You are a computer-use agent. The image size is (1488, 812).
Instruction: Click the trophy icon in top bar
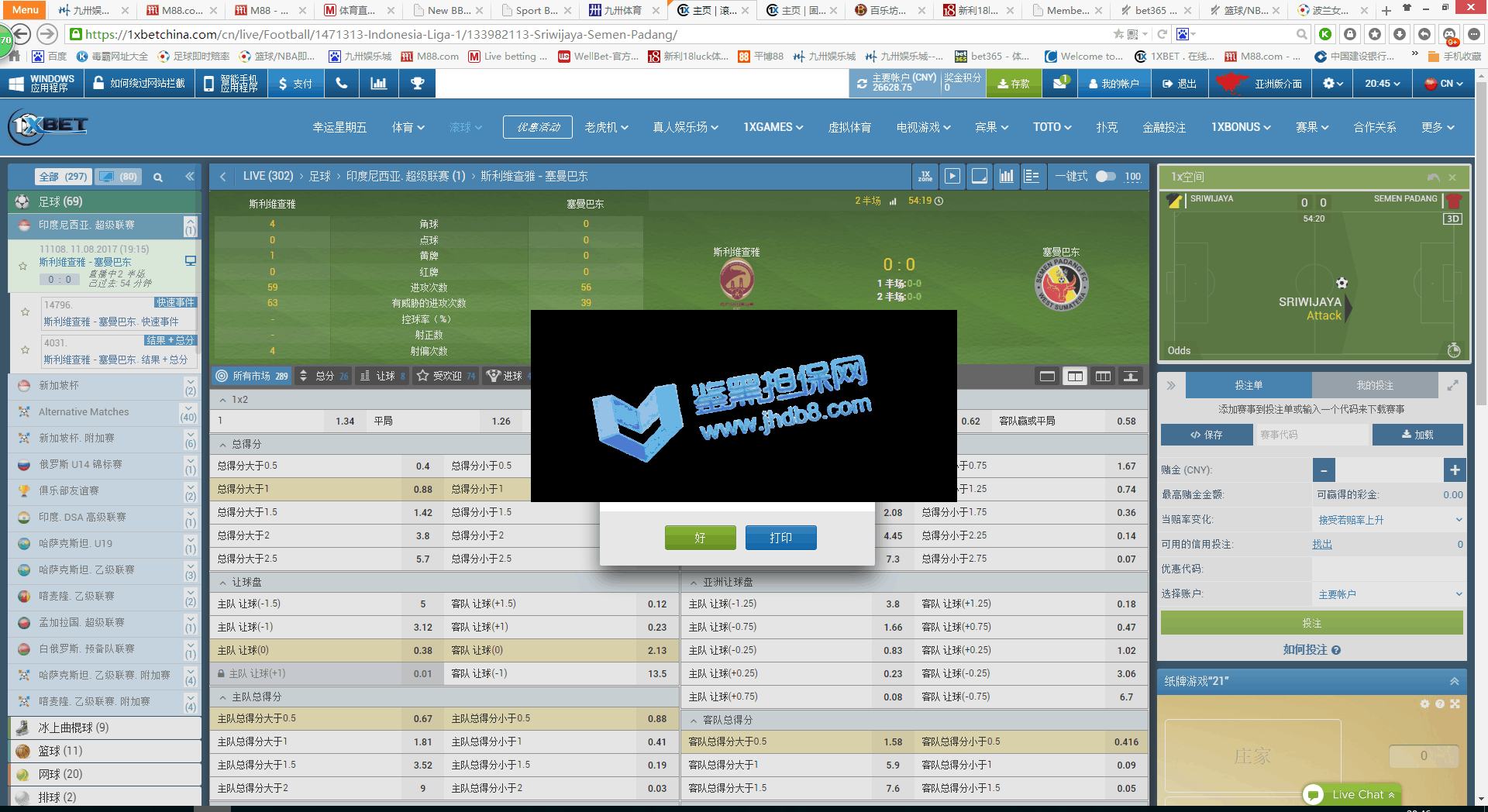tap(417, 84)
